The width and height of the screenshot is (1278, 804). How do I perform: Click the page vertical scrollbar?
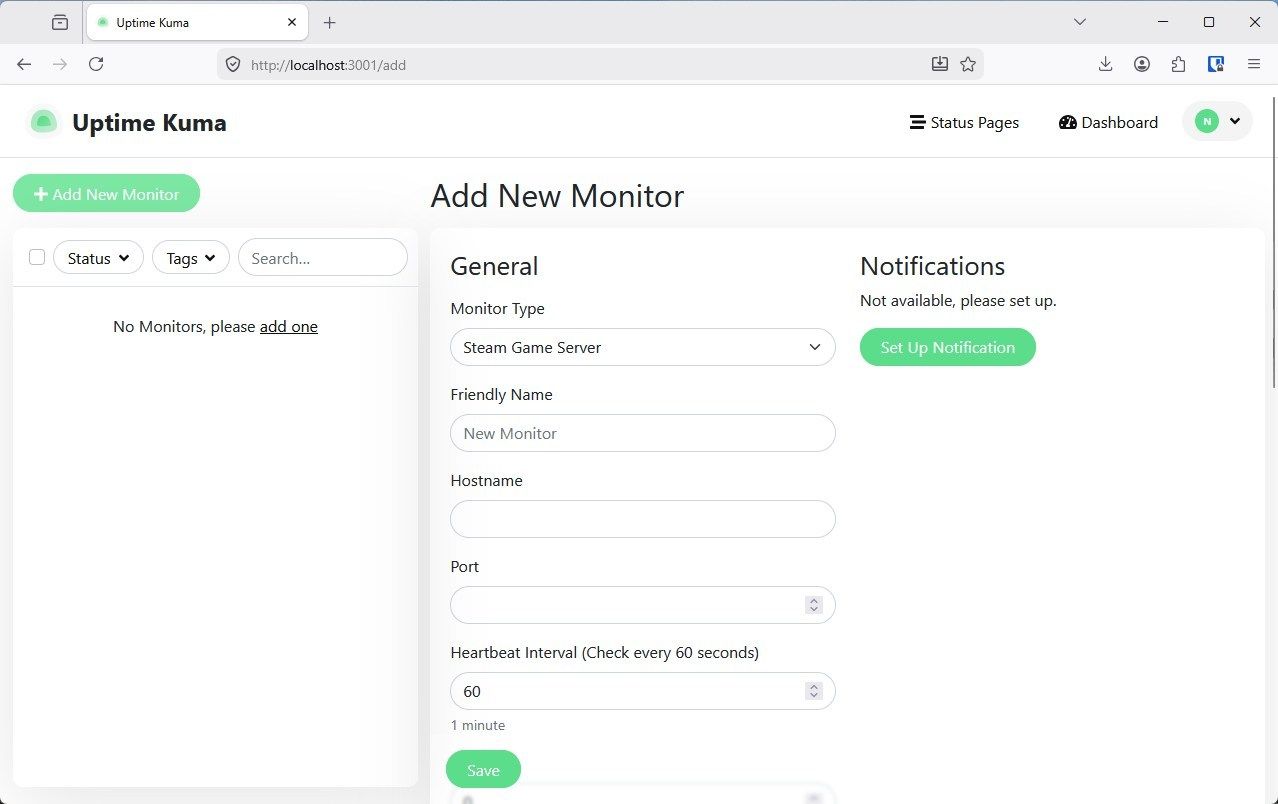pyautogui.click(x=1273, y=242)
